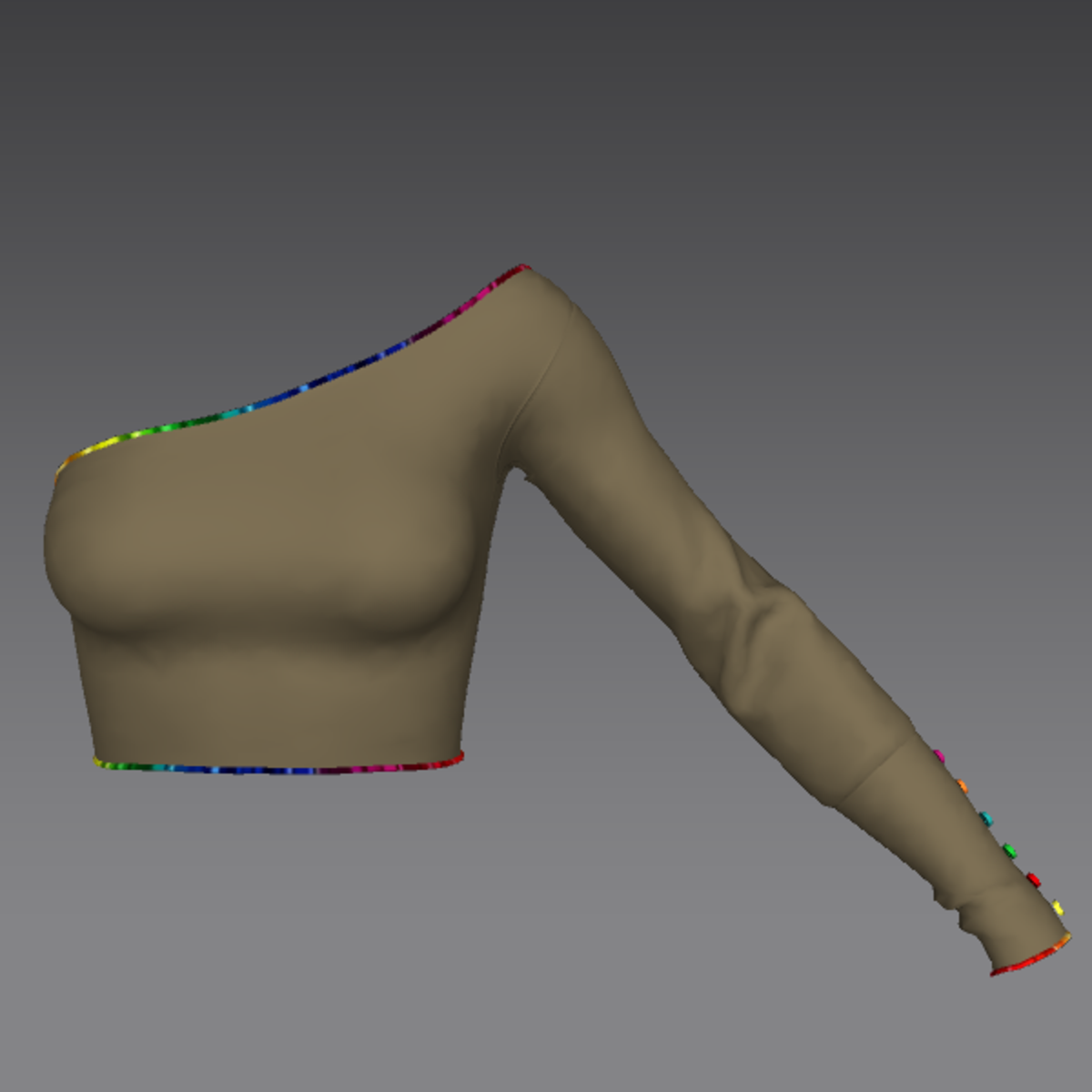Viewport: 1092px width, 1092px height.
Task: Pick the cyan button on the cuff
Action: pyautogui.click(x=986, y=818)
